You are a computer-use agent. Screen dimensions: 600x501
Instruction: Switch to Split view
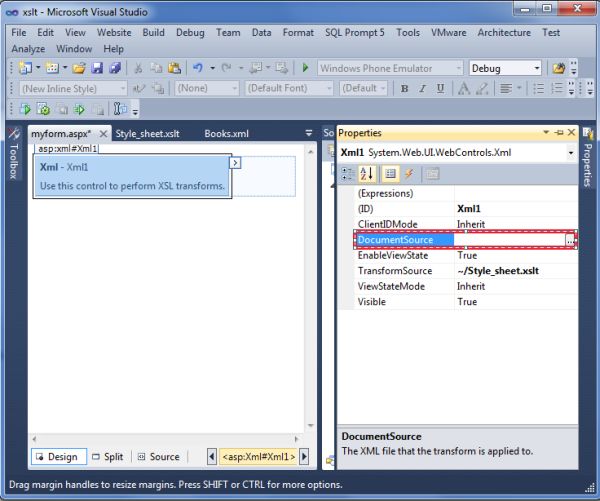point(109,457)
